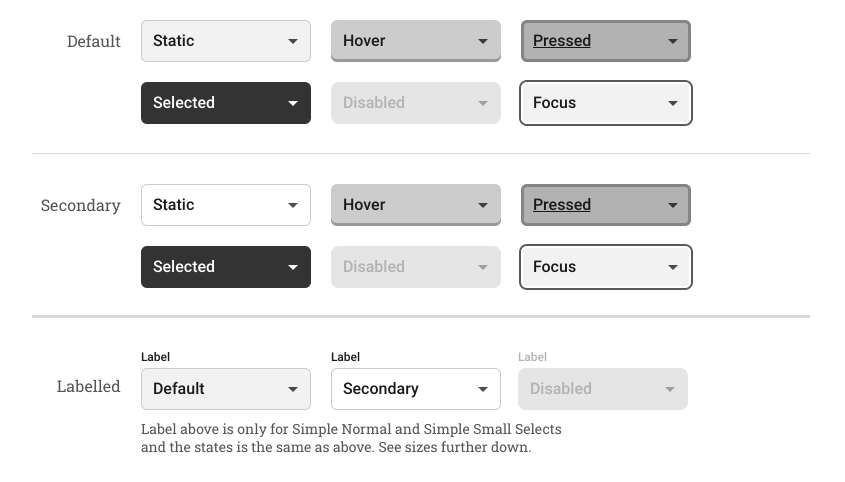Click the Disabled select in Default row
This screenshot has width=845, height=482.
[415, 103]
